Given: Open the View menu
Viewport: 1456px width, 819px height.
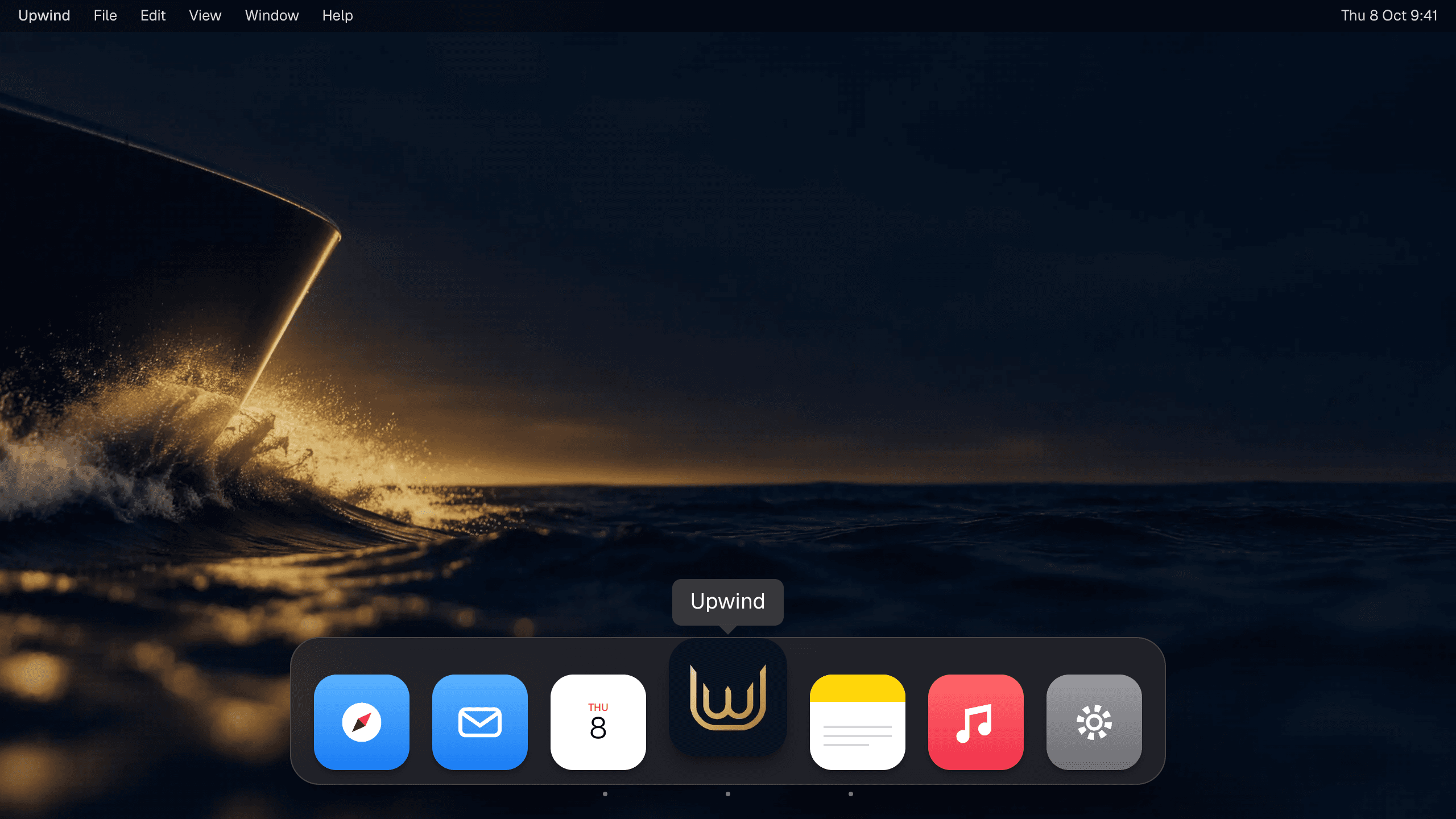Looking at the screenshot, I should click(205, 15).
